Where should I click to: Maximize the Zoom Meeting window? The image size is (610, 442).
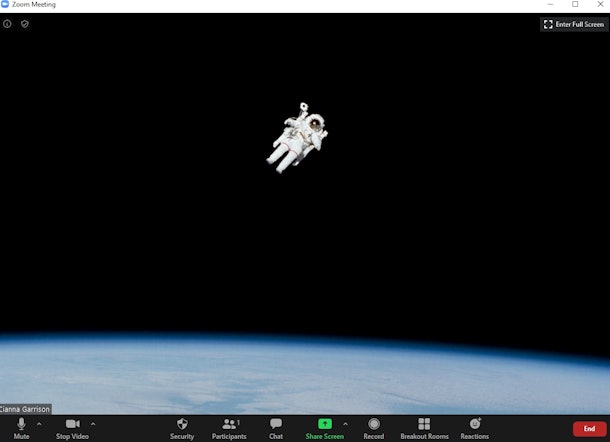point(574,5)
